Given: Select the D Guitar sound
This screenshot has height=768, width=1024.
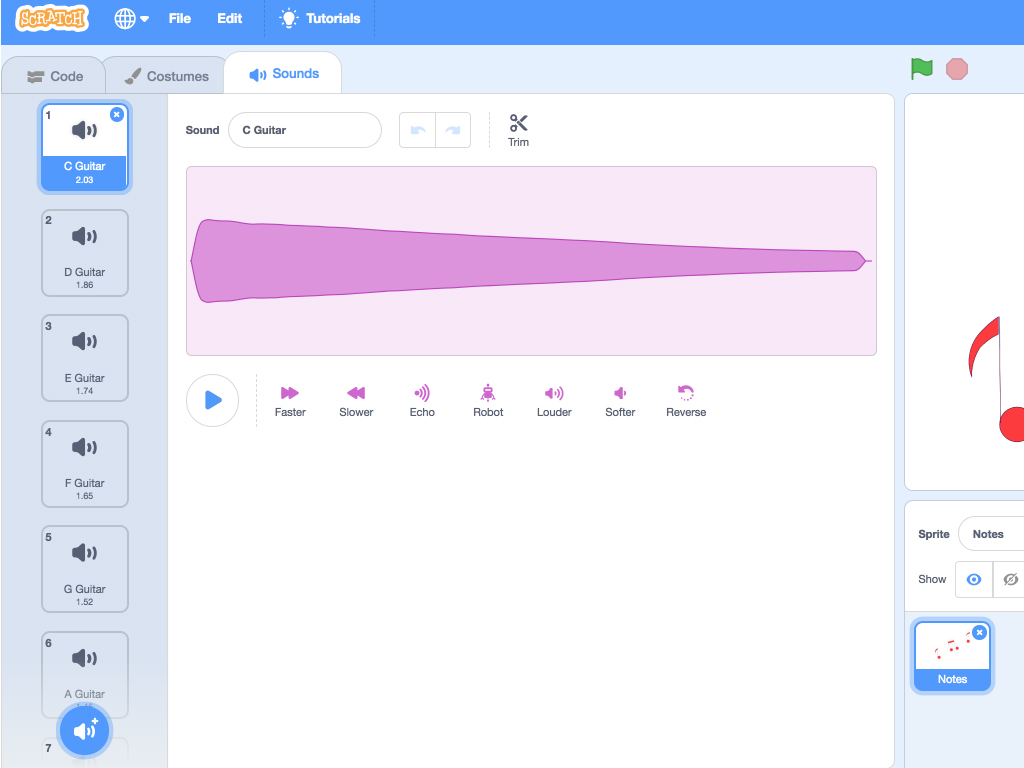Looking at the screenshot, I should pyautogui.click(x=84, y=253).
